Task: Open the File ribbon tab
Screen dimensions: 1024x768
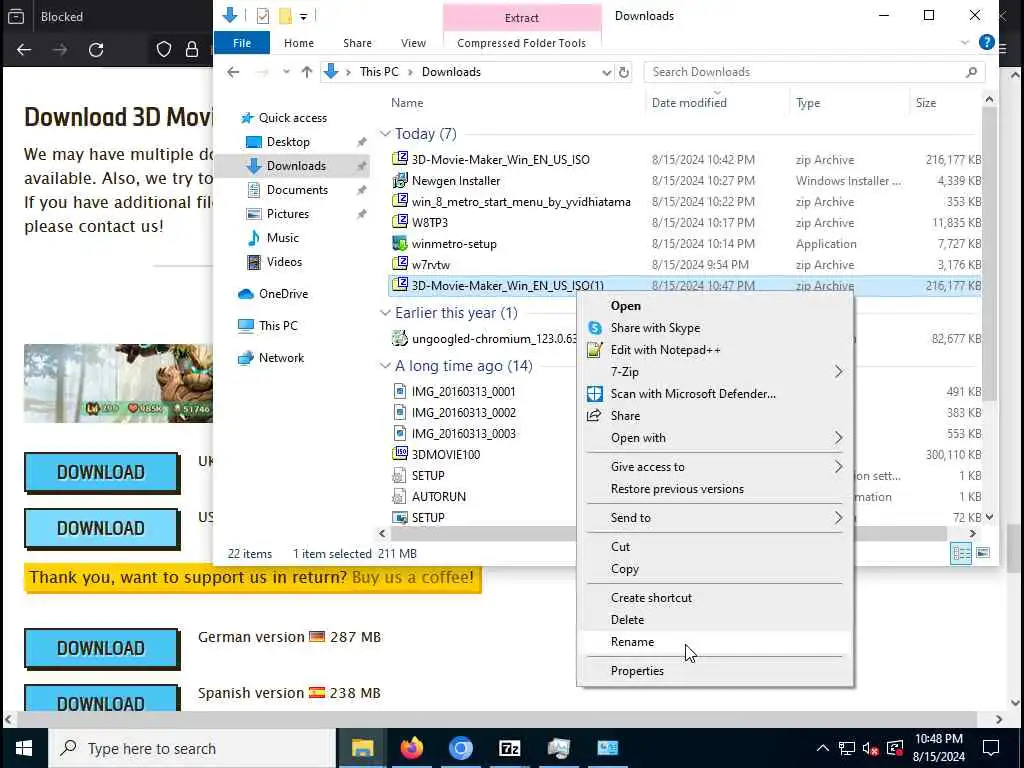Action: tap(242, 43)
